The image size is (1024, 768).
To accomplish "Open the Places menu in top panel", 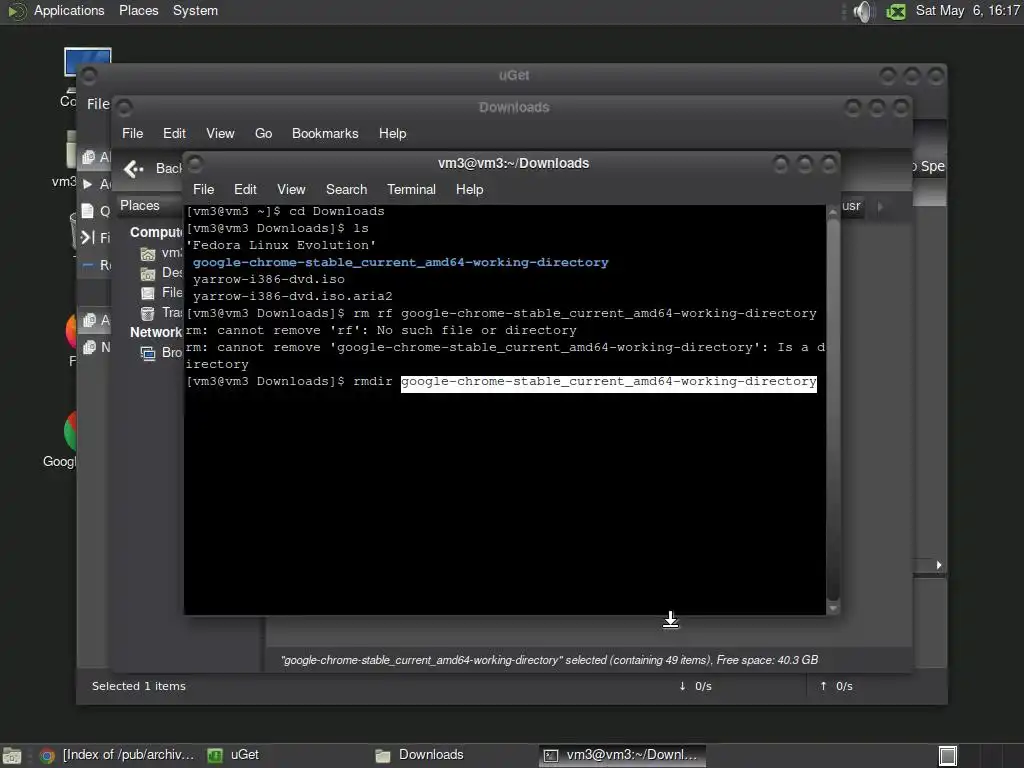I will 138,10.
